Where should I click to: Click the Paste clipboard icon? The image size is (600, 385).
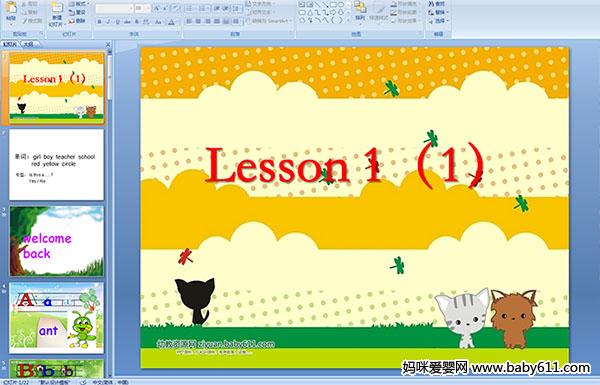pyautogui.click(x=11, y=8)
